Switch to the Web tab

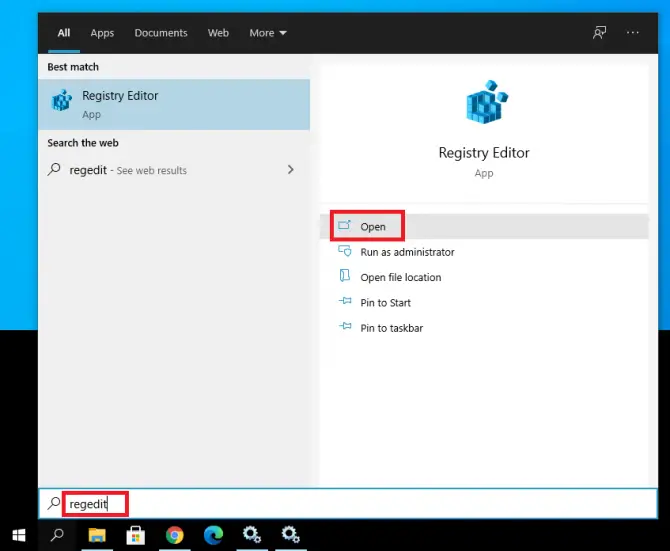pos(218,33)
